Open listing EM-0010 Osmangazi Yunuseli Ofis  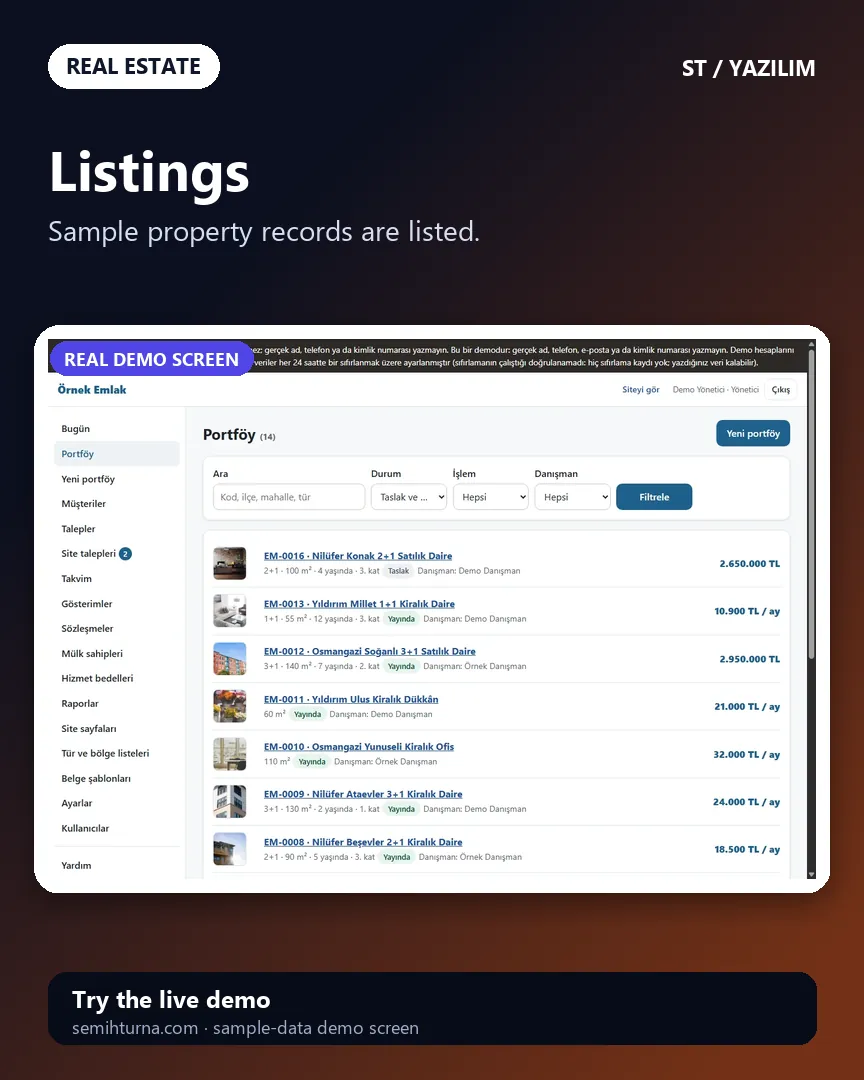358,747
